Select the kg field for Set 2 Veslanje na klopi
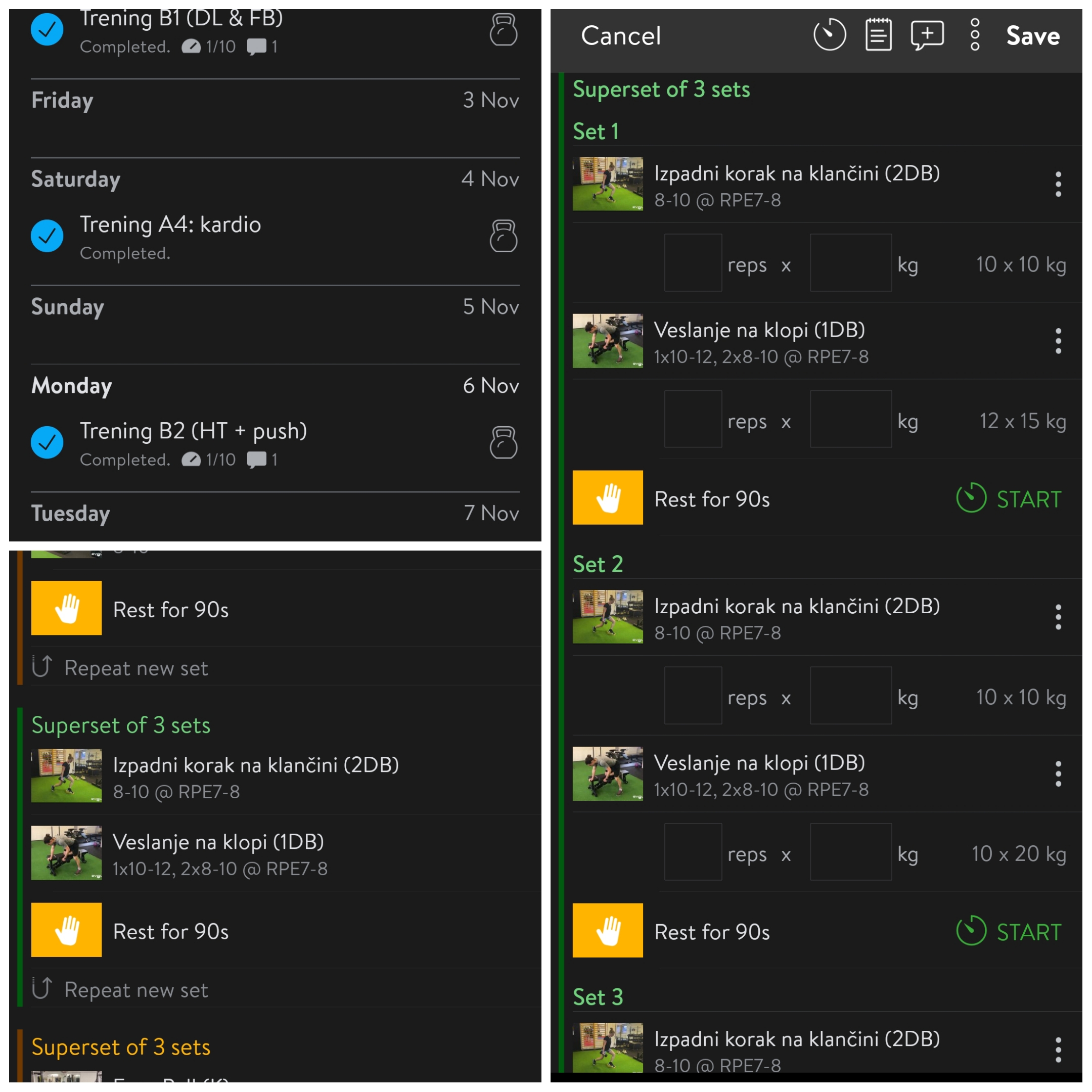Image resolution: width=1092 pixels, height=1092 pixels. click(851, 852)
